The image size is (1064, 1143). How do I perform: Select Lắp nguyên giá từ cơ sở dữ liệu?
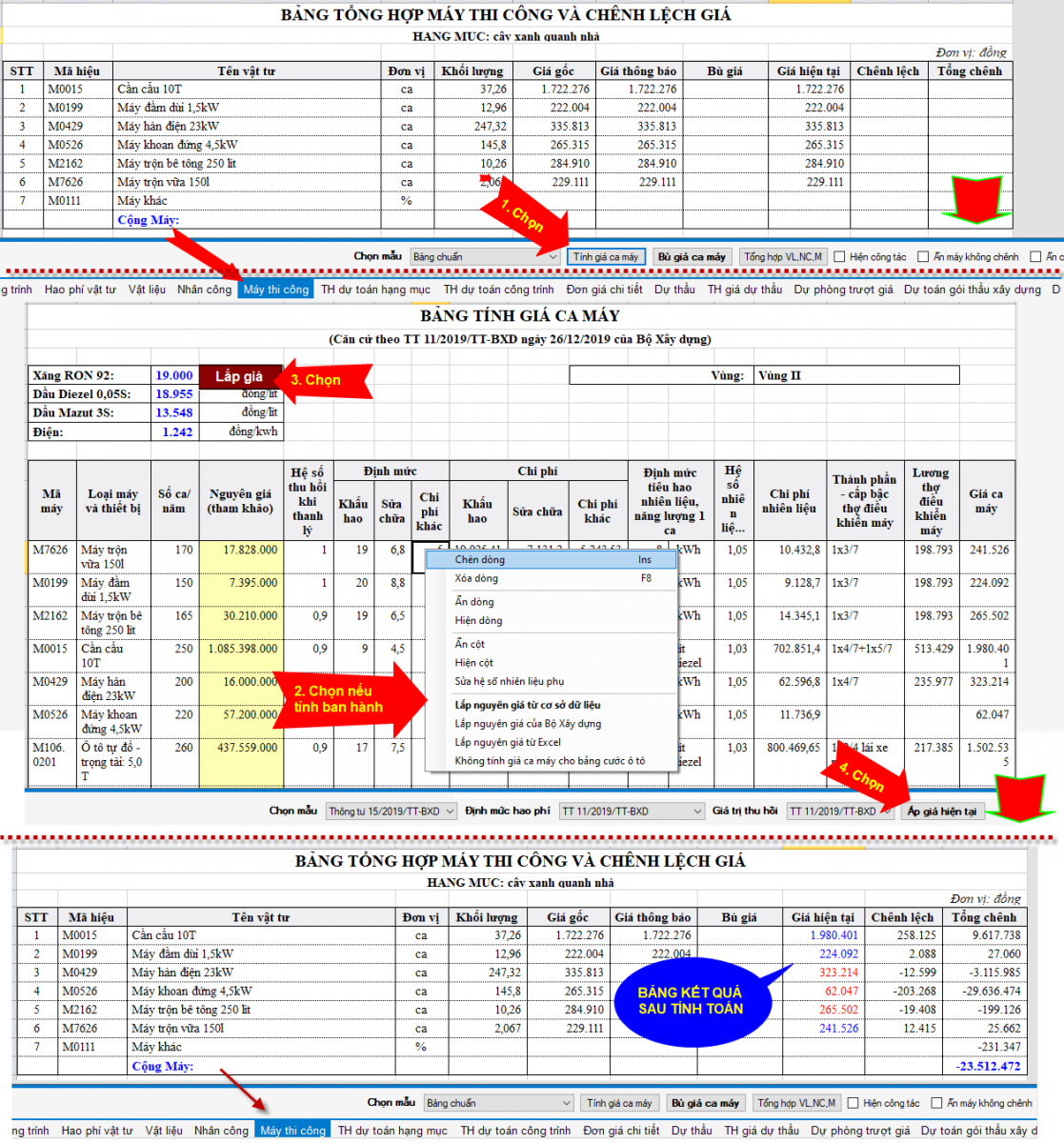click(x=527, y=705)
